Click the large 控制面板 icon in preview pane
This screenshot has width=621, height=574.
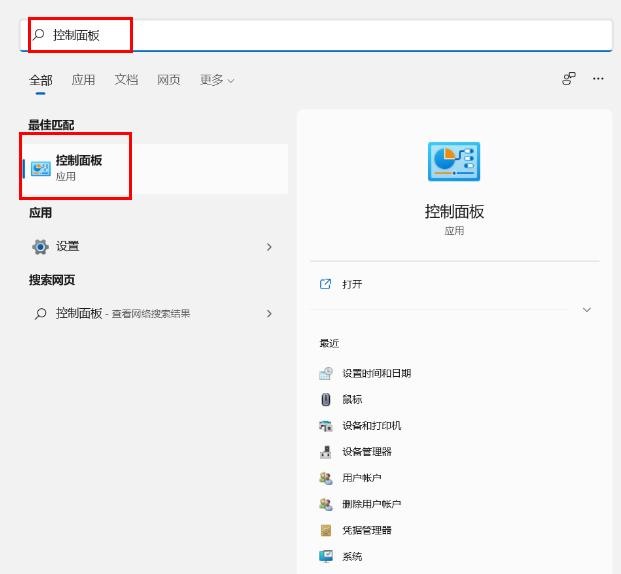point(454,162)
